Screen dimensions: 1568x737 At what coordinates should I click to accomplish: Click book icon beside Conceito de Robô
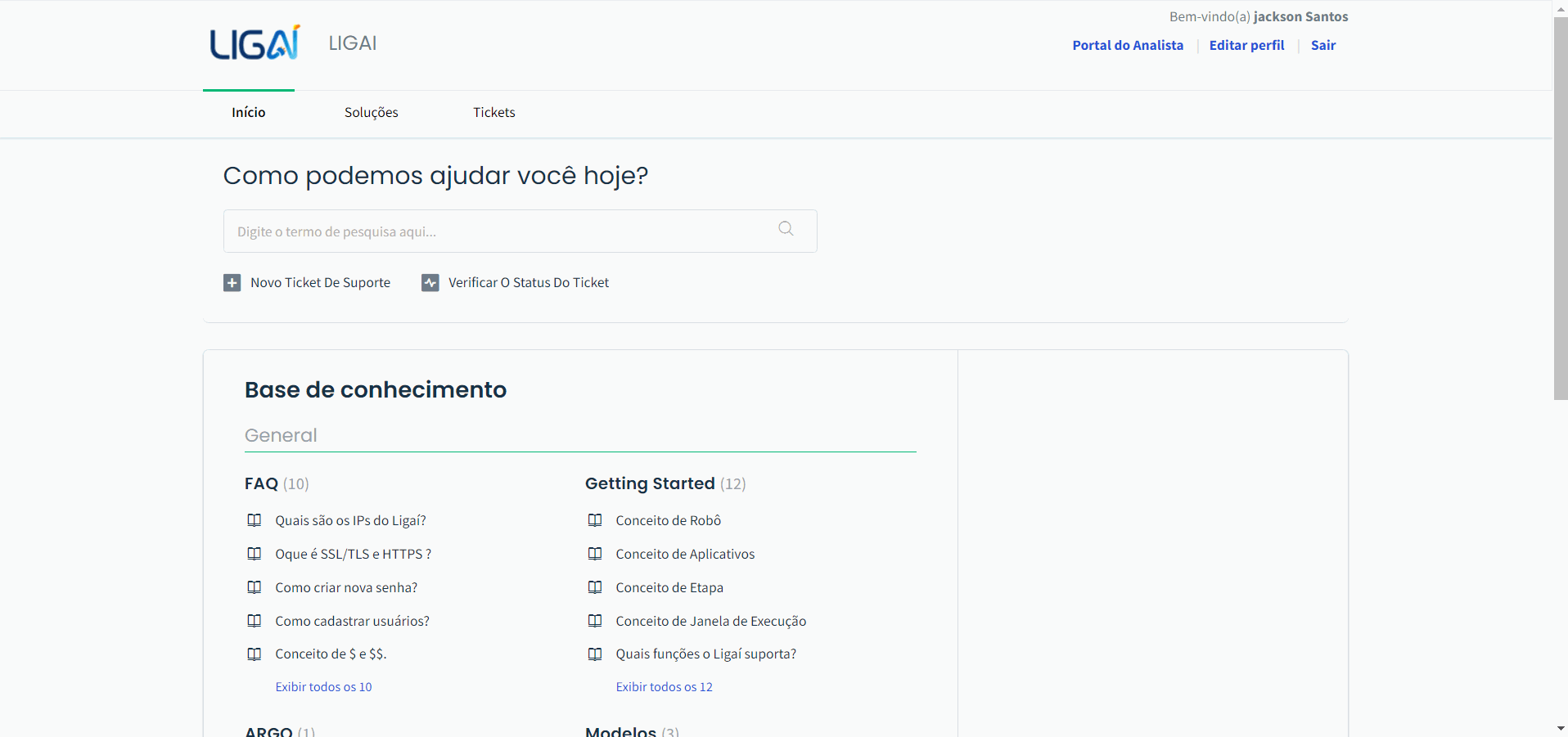(595, 520)
